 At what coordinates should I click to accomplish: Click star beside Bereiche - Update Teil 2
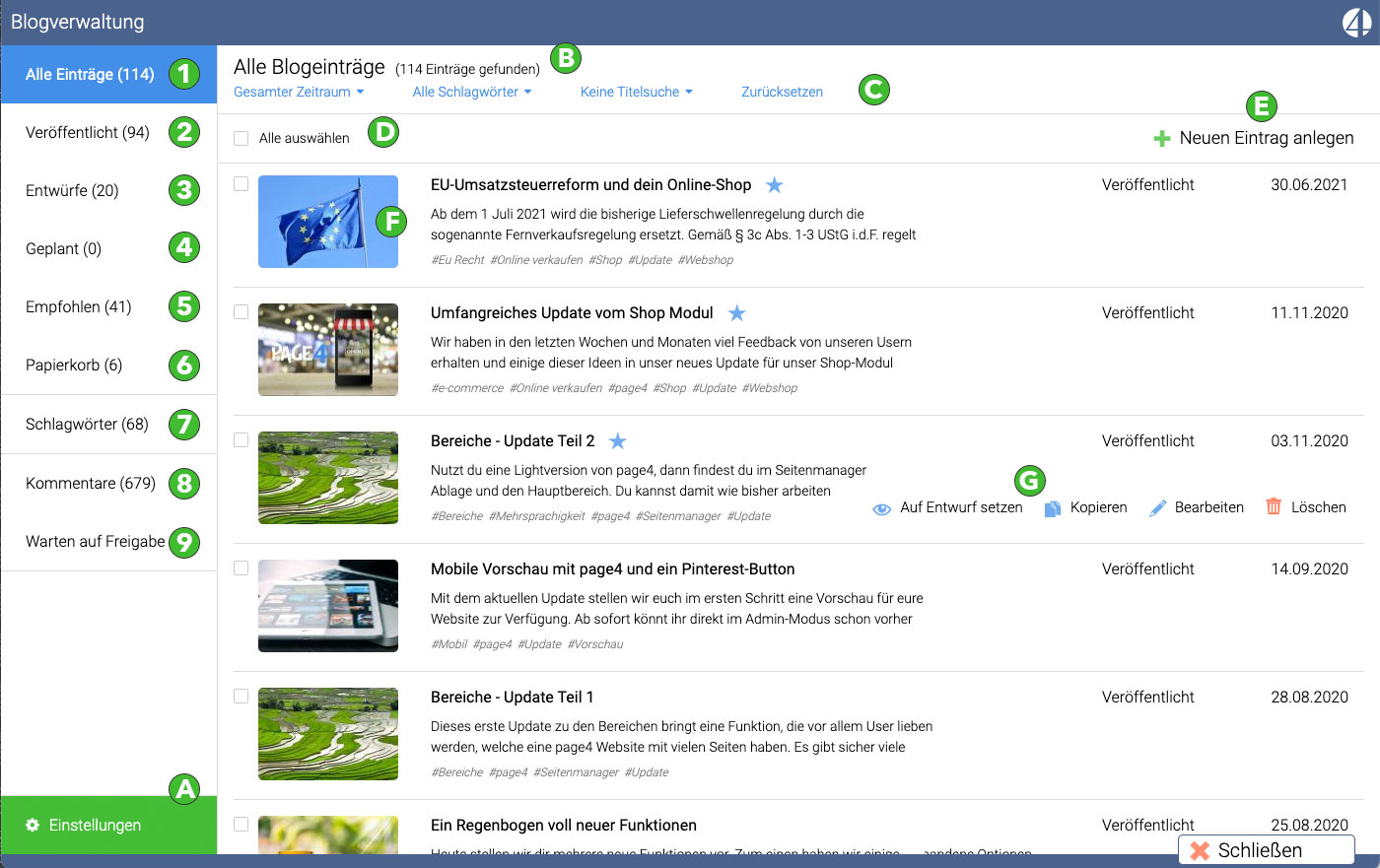coord(617,440)
